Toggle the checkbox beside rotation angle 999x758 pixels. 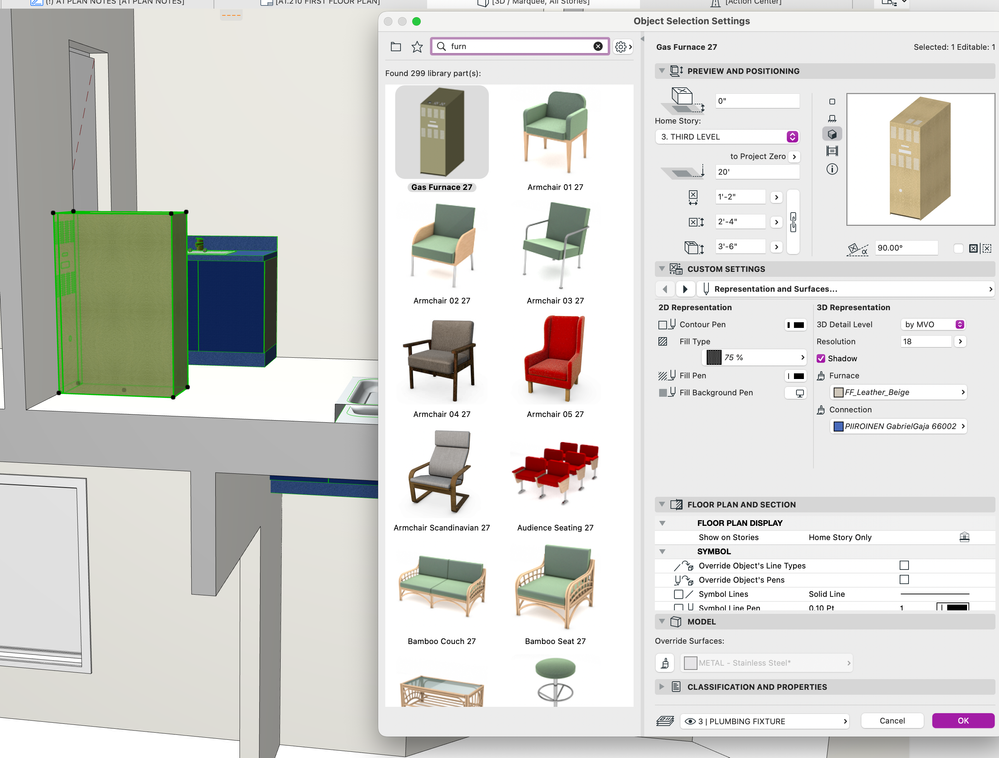958,248
